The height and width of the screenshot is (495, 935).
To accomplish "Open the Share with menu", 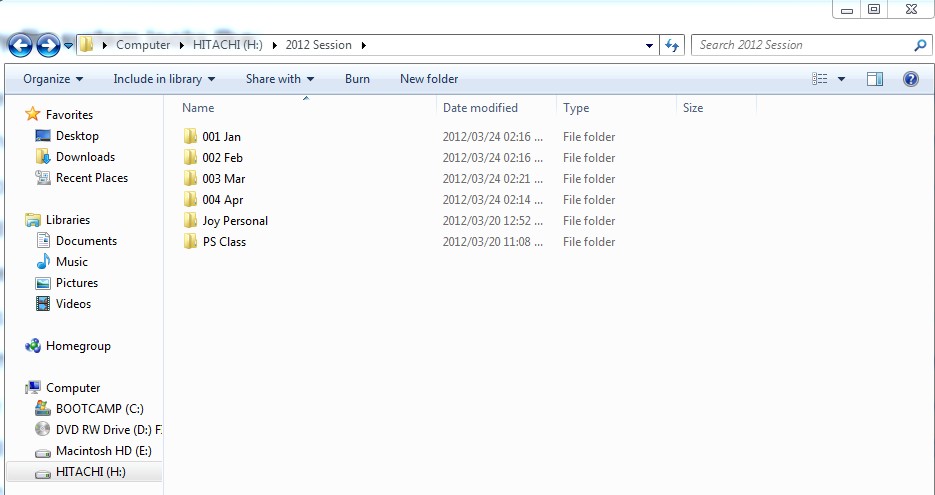I will tap(280, 79).
